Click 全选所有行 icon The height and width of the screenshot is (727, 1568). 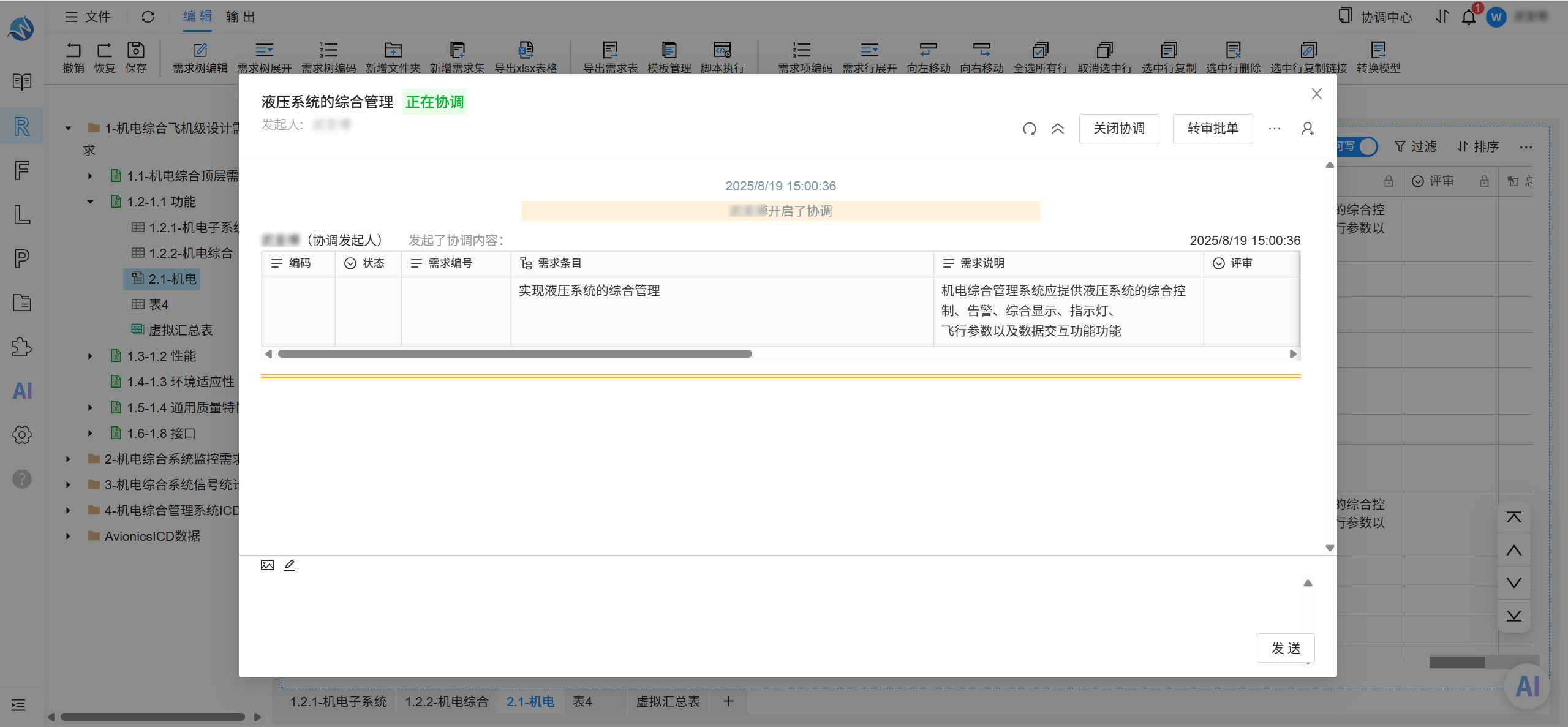coord(1040,50)
